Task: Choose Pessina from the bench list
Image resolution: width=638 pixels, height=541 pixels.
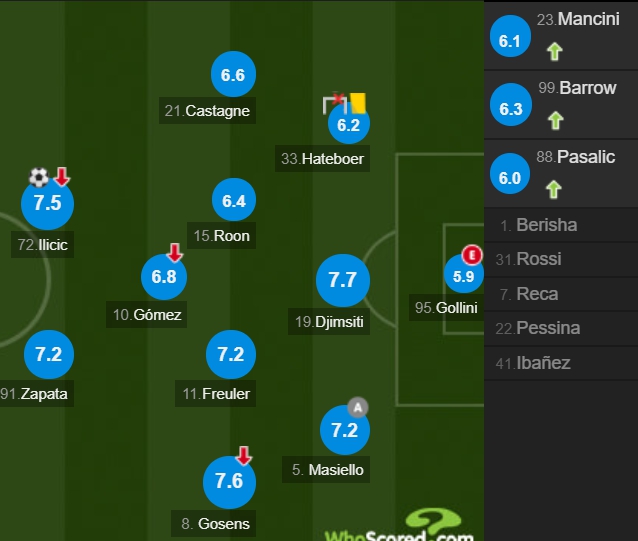Action: 561,328
